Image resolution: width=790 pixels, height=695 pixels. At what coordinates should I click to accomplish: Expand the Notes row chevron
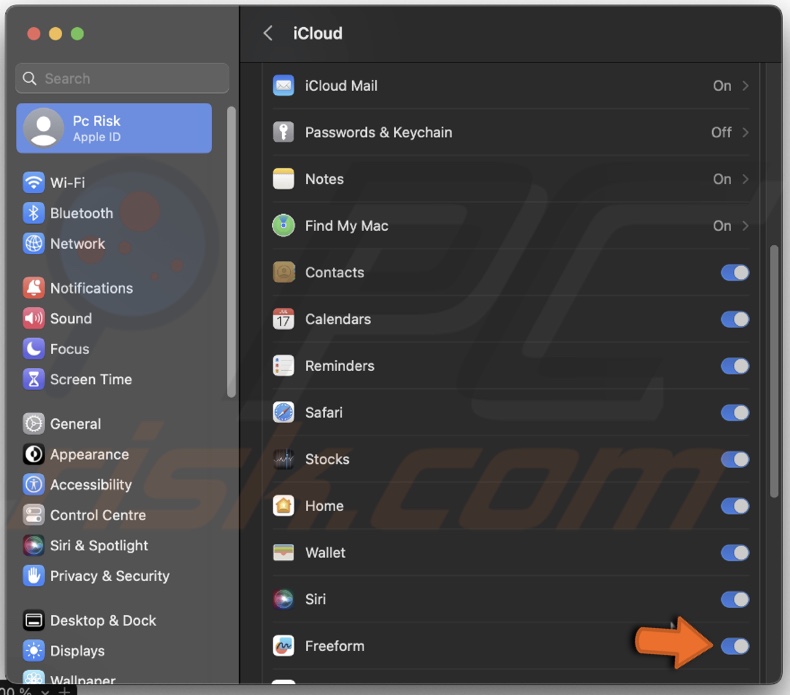point(745,179)
